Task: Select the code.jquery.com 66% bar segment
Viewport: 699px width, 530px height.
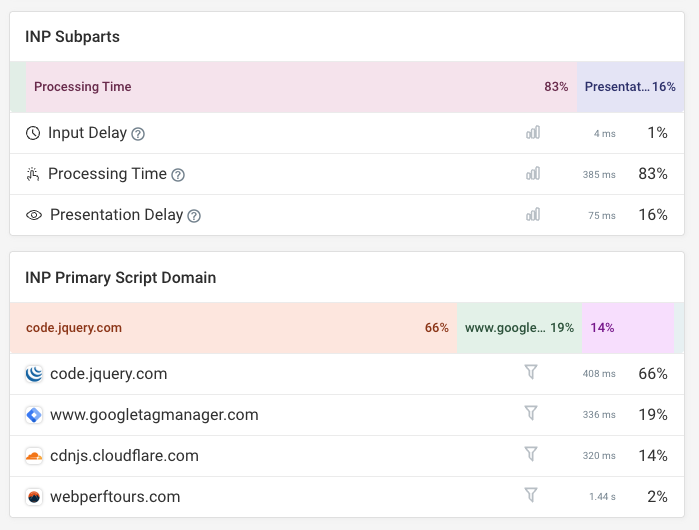Action: [x=233, y=328]
